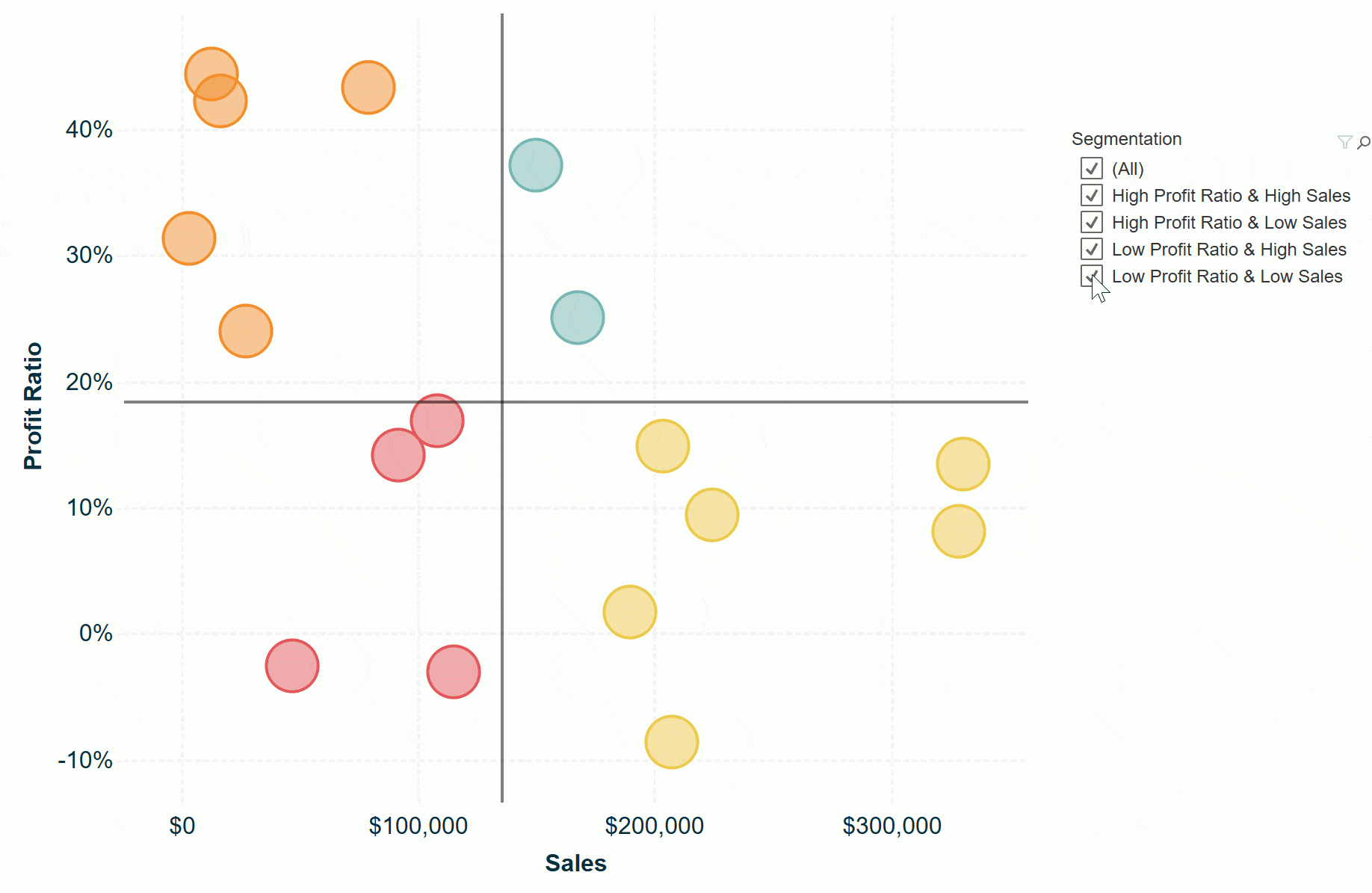Select the lowest yellow circle below -10% line
The height and width of the screenshot is (893, 1372).
pyautogui.click(x=671, y=742)
